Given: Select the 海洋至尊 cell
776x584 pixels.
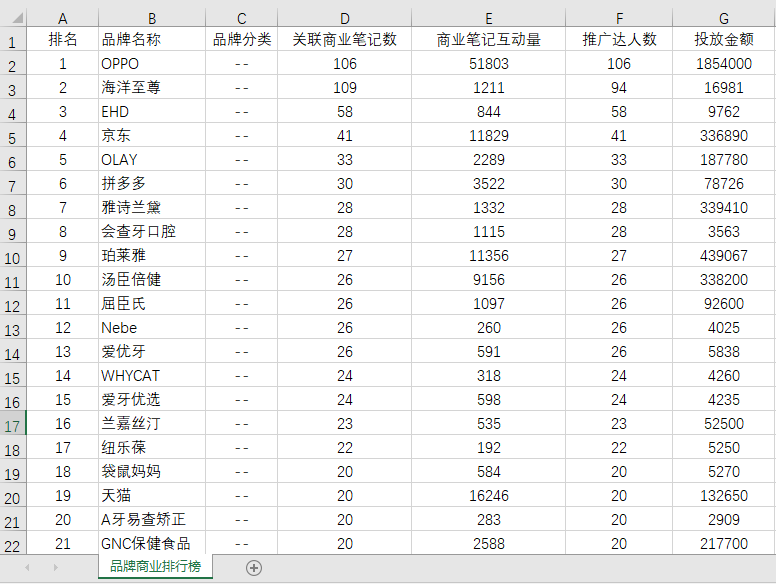Looking at the screenshot, I should pyautogui.click(x=152, y=88).
